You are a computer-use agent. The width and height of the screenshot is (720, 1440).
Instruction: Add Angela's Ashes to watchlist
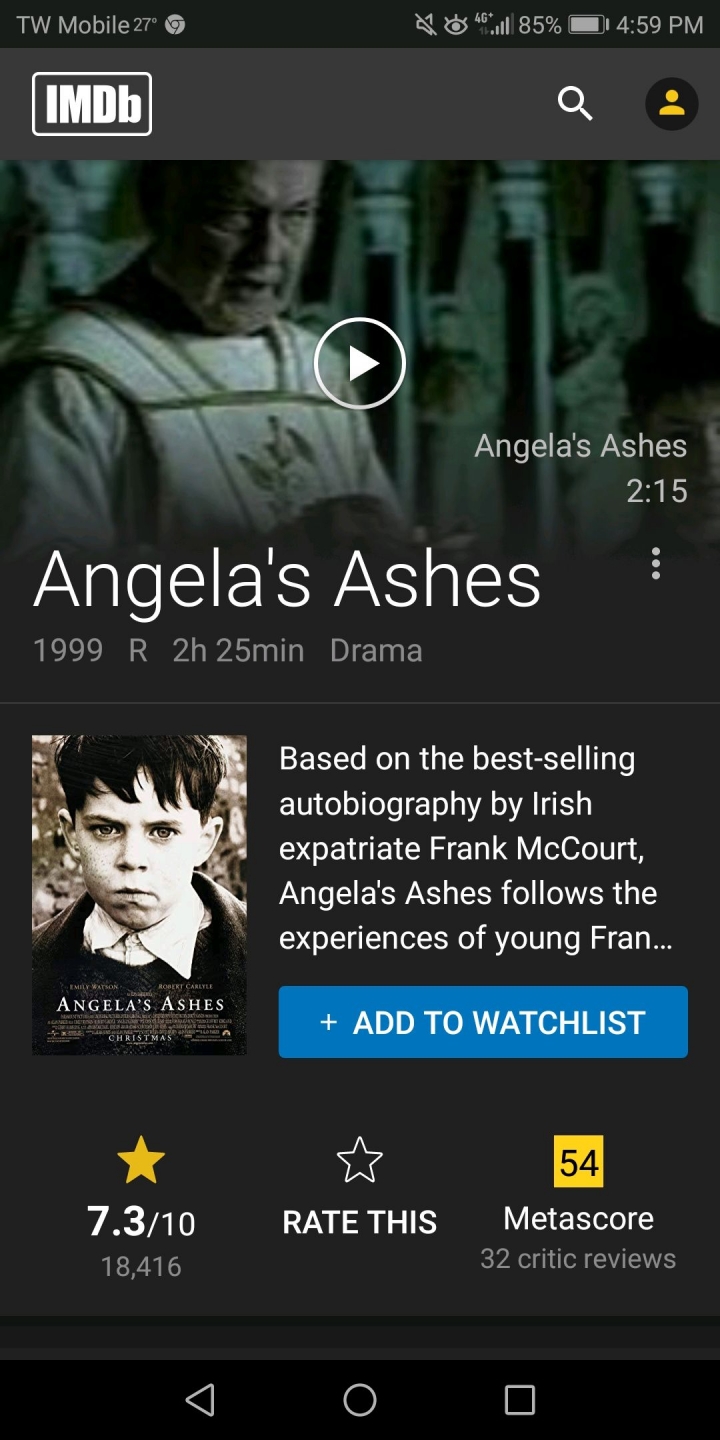pos(483,1022)
